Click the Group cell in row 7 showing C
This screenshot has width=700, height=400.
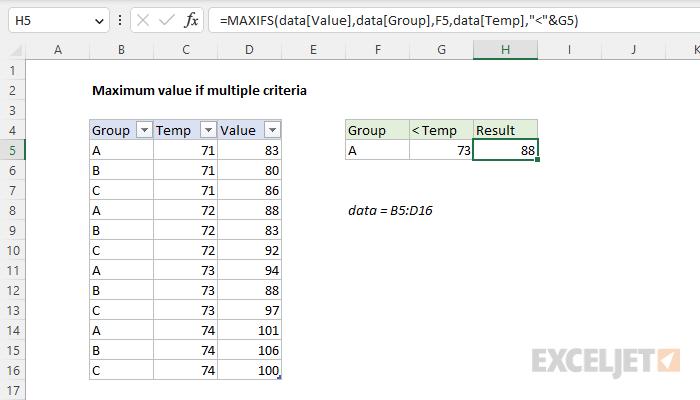point(121,191)
